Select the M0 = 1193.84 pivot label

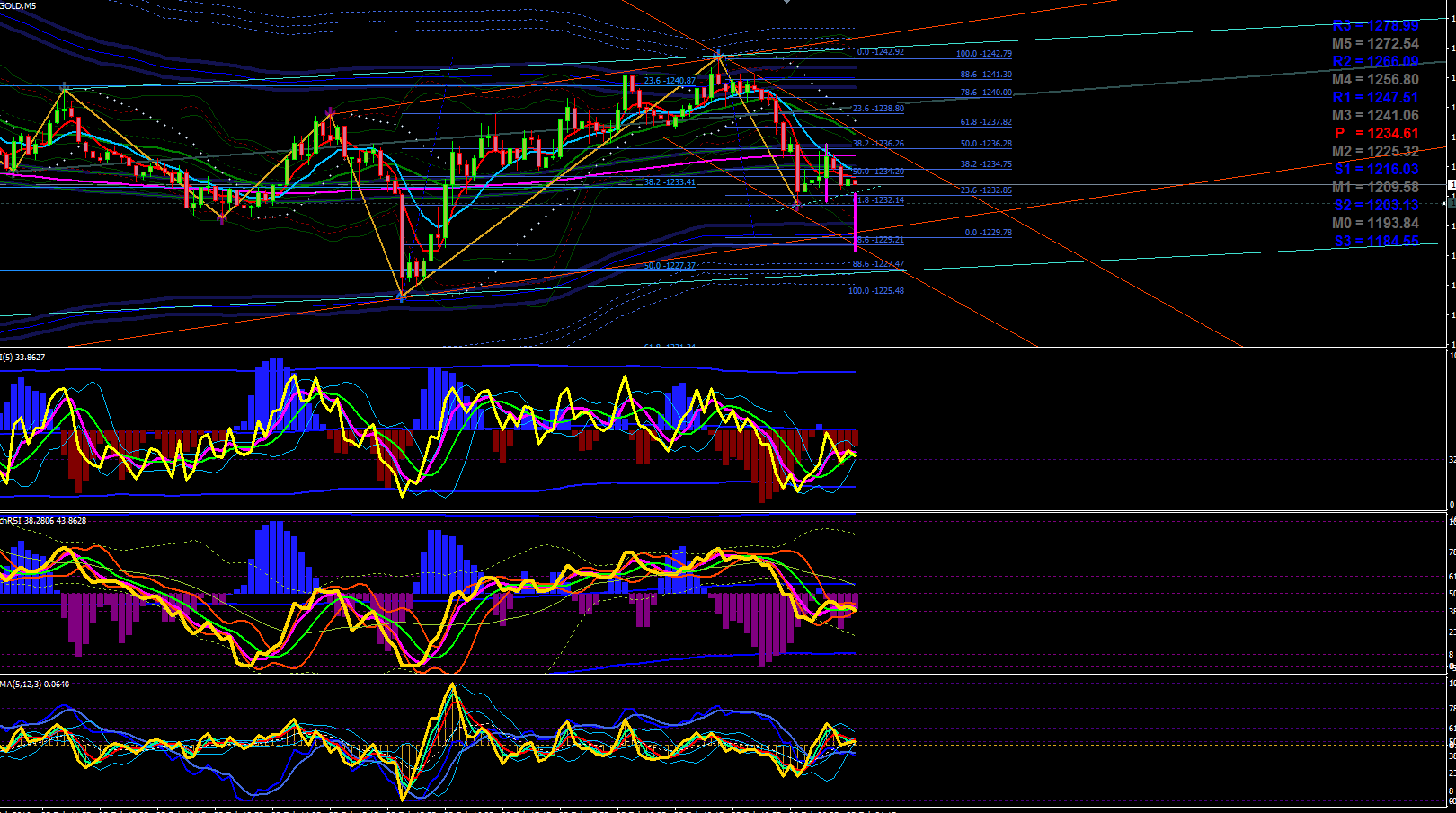[1375, 224]
